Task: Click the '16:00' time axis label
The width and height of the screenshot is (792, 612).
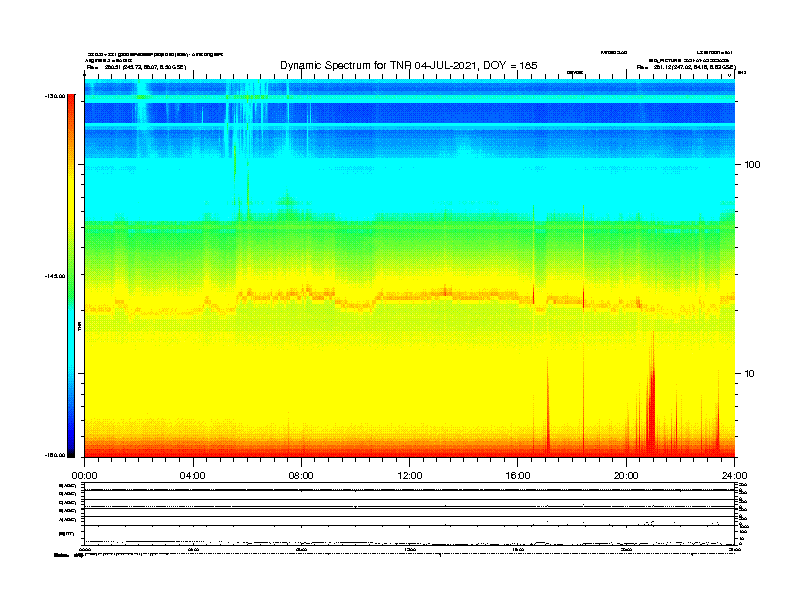Action: click(x=518, y=476)
